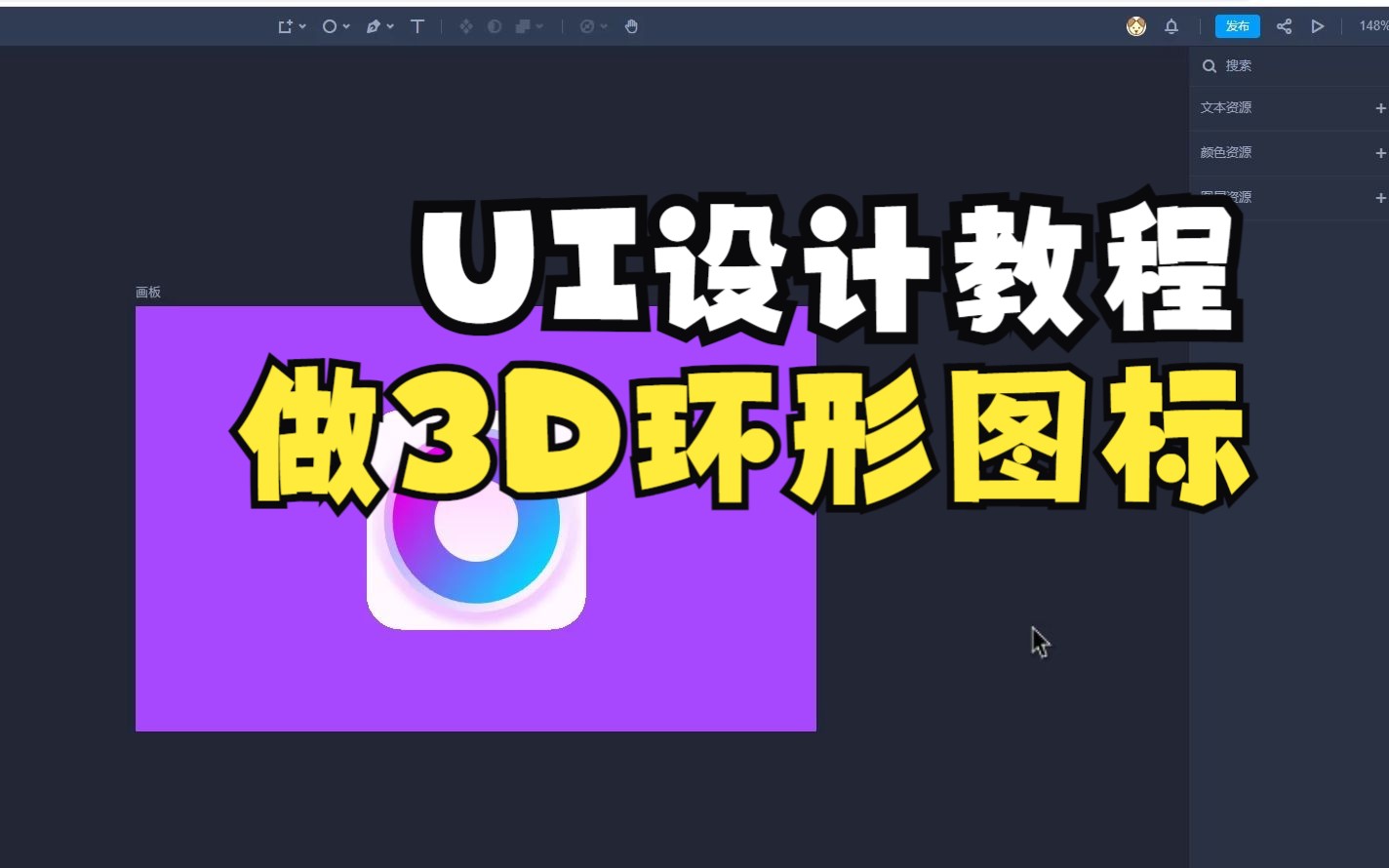
Task: Select the Text tool
Action: click(x=417, y=26)
